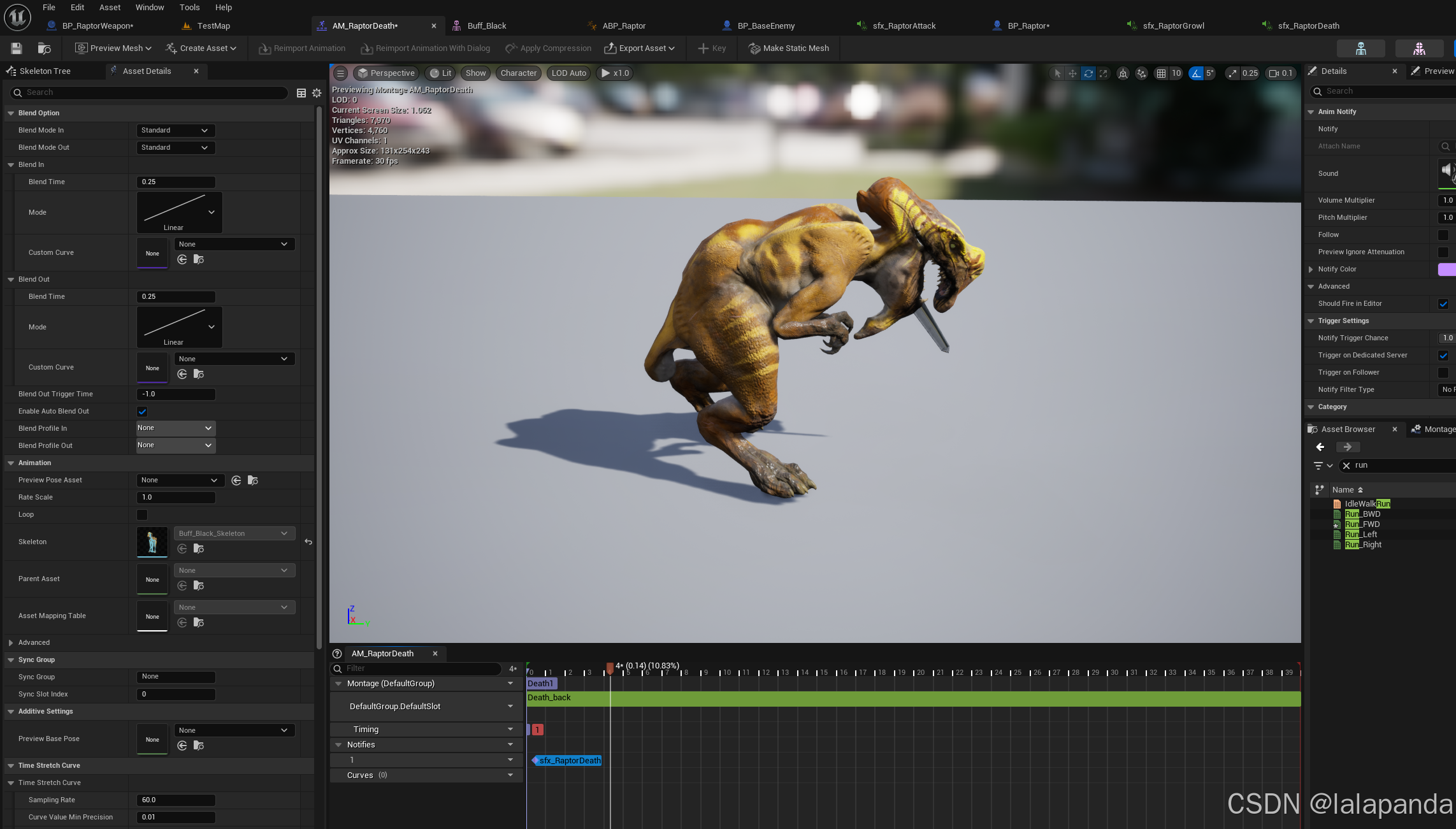Open the Asset menu

[110, 8]
